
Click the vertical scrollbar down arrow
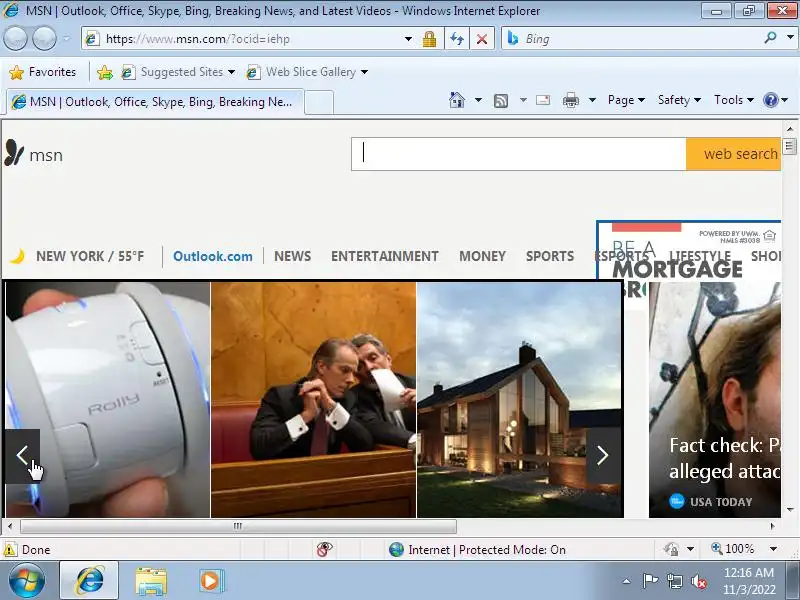click(790, 509)
